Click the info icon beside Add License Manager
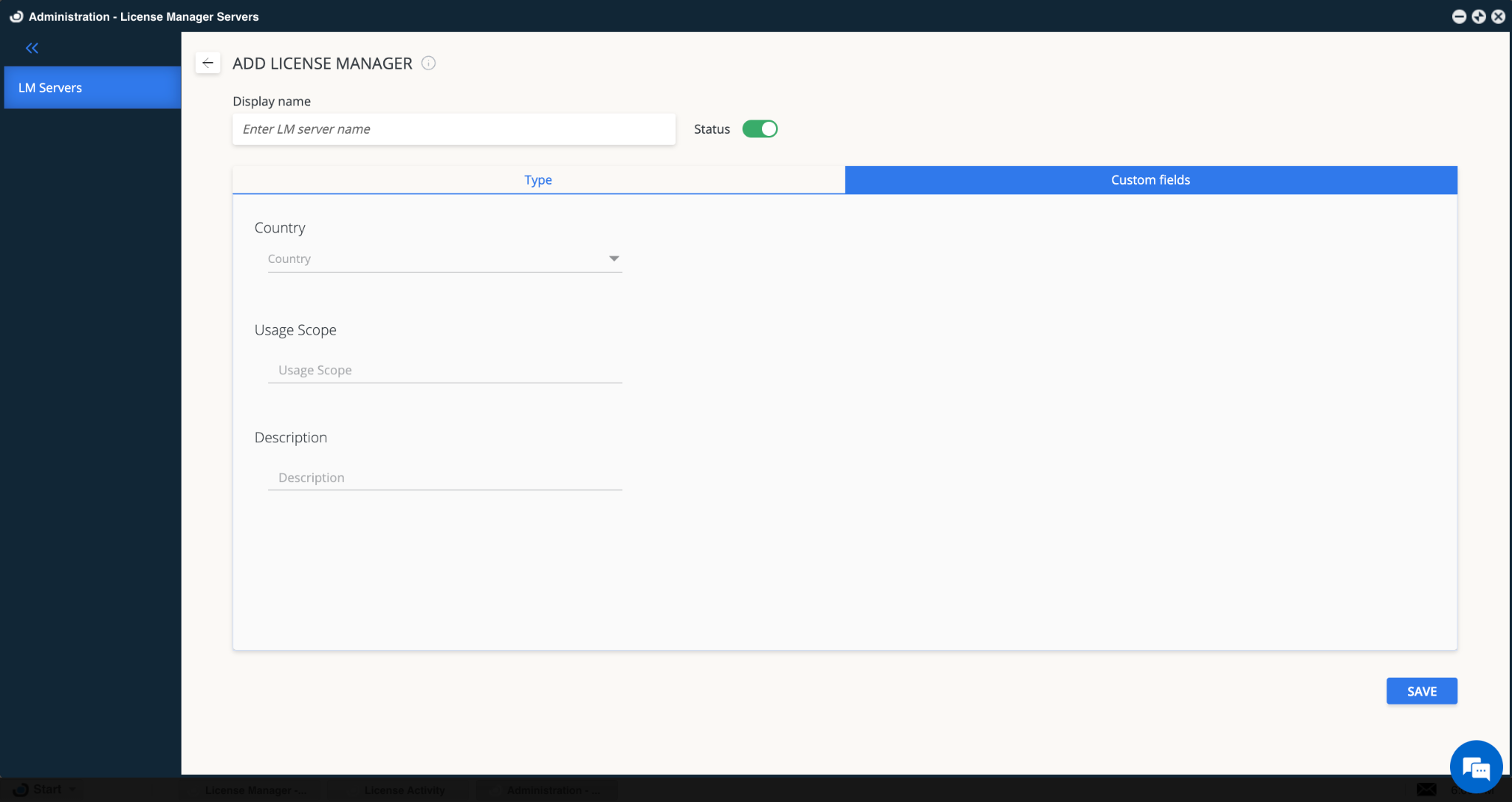1512x802 pixels. (428, 63)
